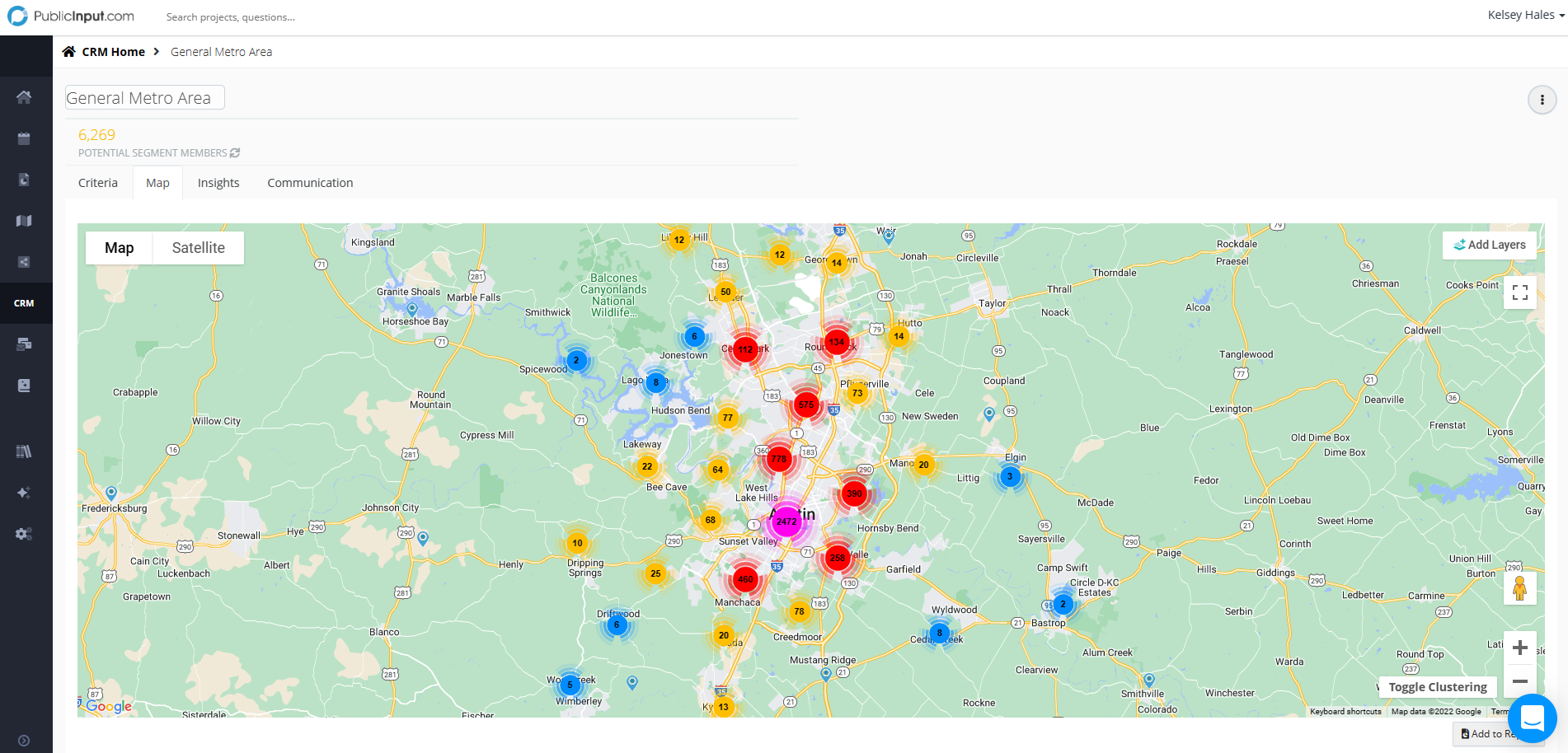Open the chat support bubble
This screenshot has width=1568, height=753.
tap(1532, 718)
